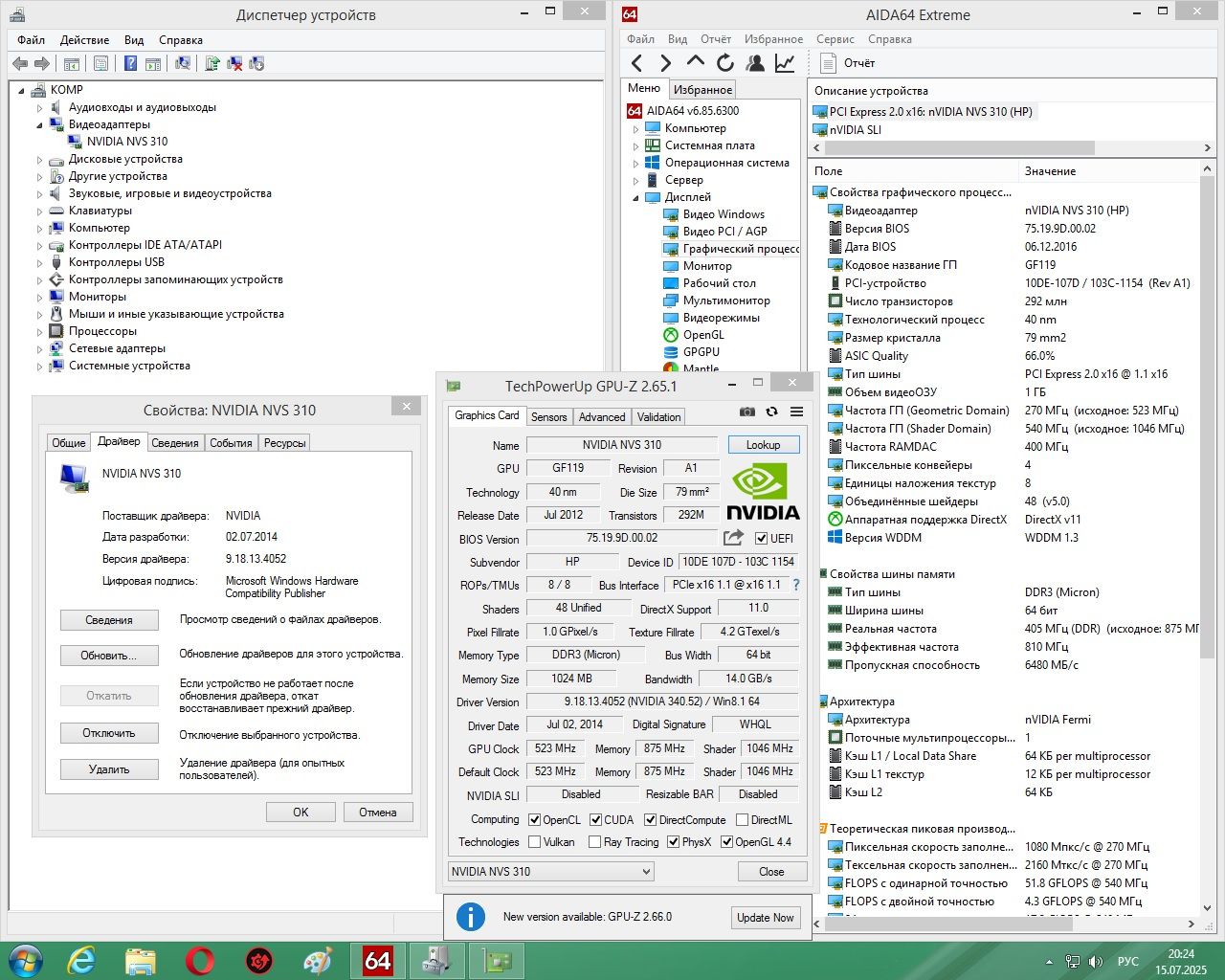Image resolution: width=1225 pixels, height=980 pixels.
Task: Click the GPU-Z refresh icon
Action: [x=771, y=412]
